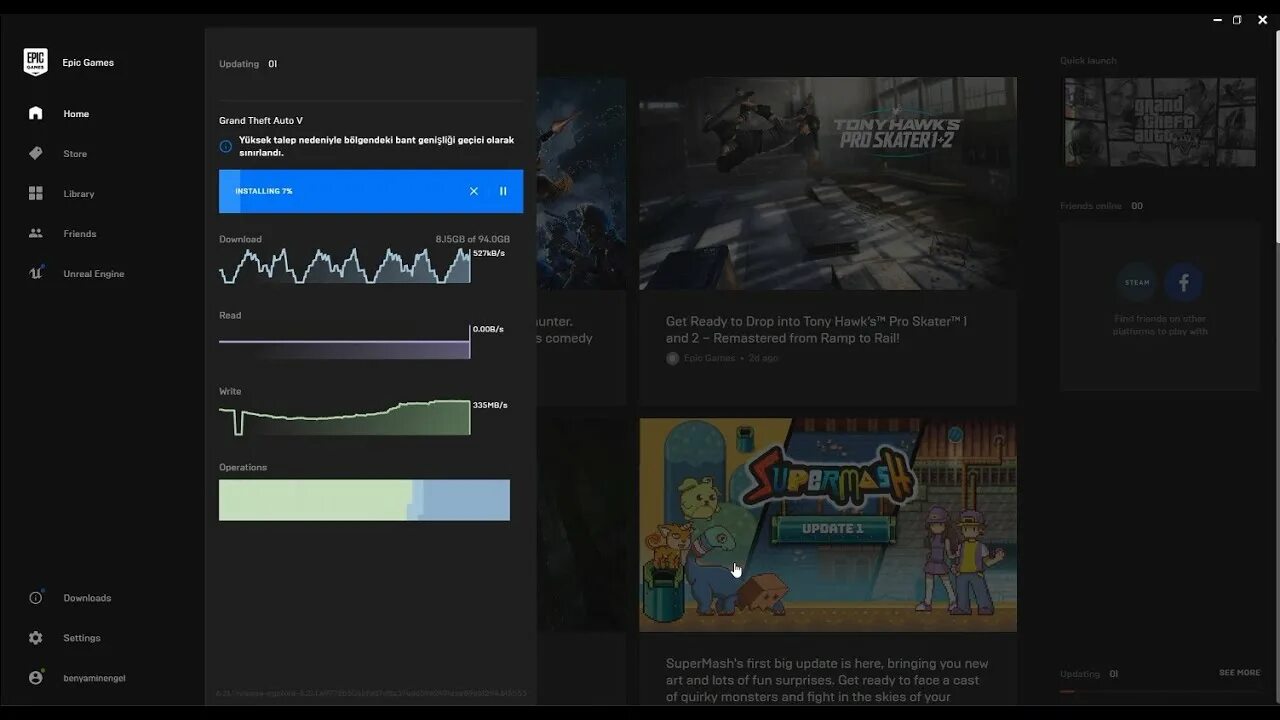Viewport: 1280px width, 720px height.
Task: Click the Write speed graph
Action: click(345, 417)
